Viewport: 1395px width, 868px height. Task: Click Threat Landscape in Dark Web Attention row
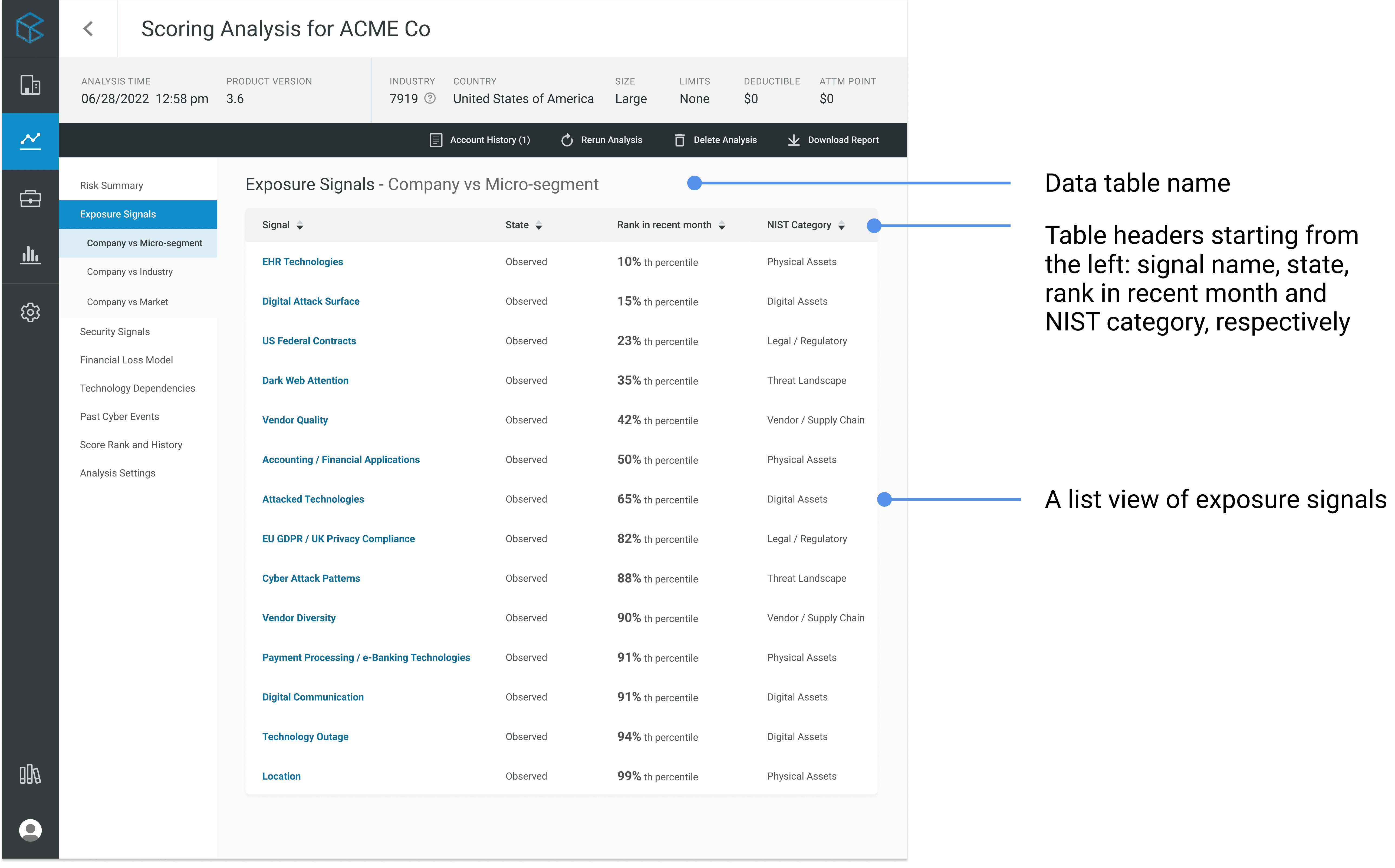click(806, 381)
